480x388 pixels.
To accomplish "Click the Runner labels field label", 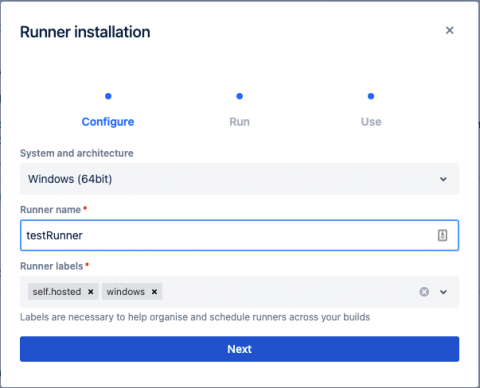I will [x=51, y=266].
